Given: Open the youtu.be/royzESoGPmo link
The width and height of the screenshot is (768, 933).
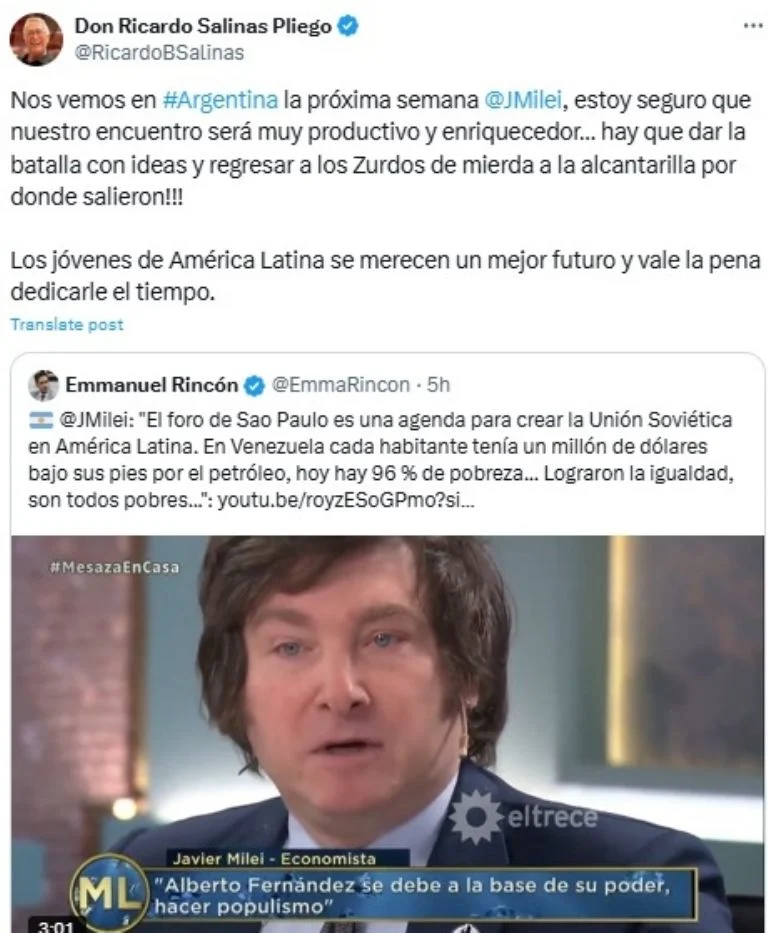Looking at the screenshot, I should 346,500.
